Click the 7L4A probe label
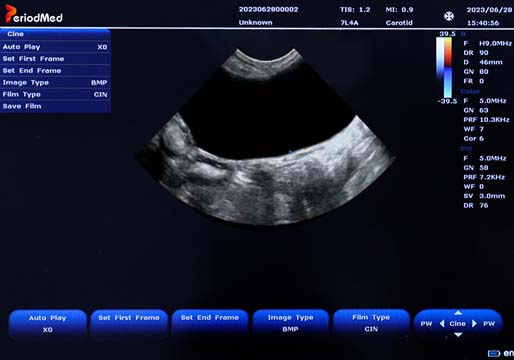The height and width of the screenshot is (360, 514). (x=349, y=23)
